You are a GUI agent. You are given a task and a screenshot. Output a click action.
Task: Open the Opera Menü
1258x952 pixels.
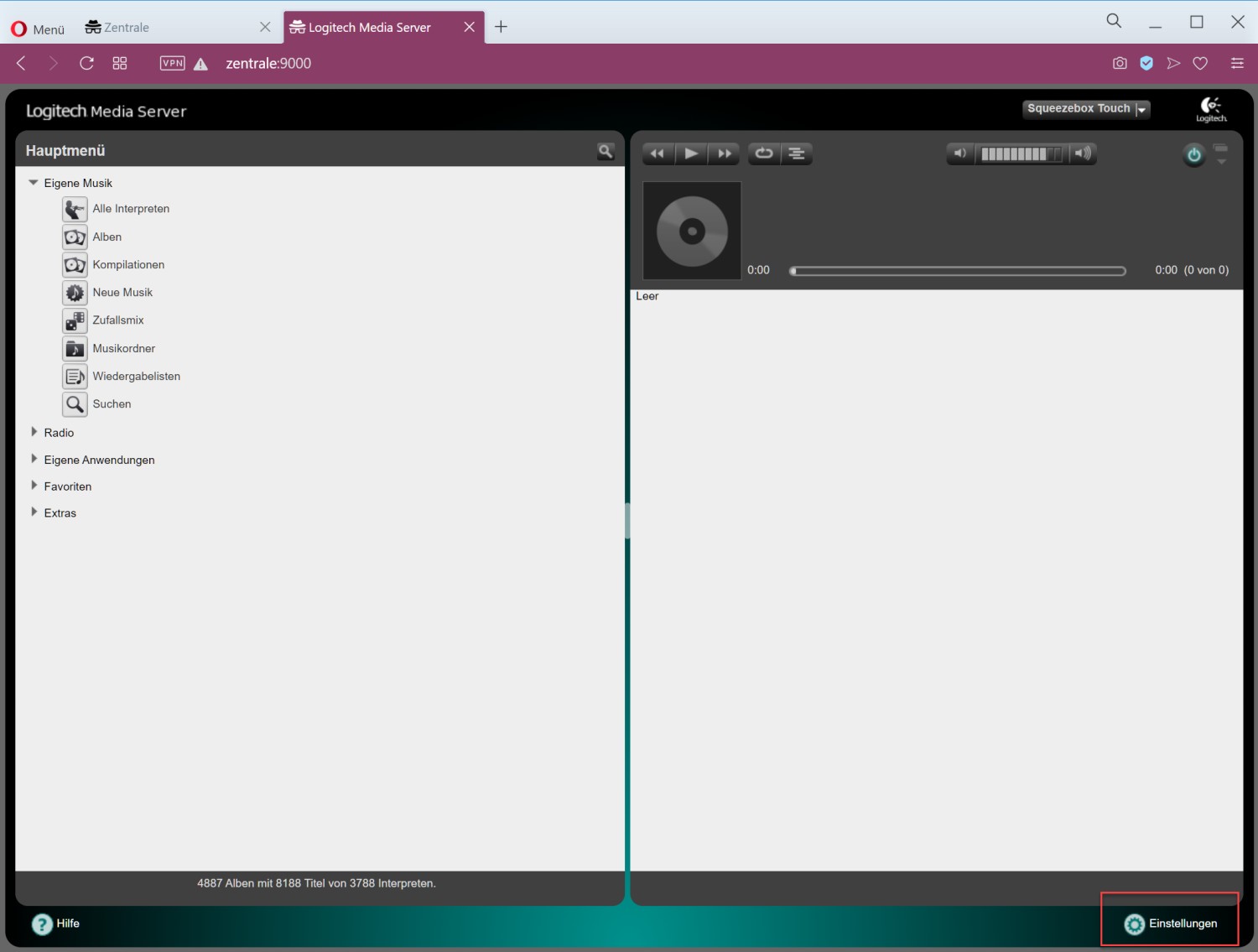click(x=38, y=29)
